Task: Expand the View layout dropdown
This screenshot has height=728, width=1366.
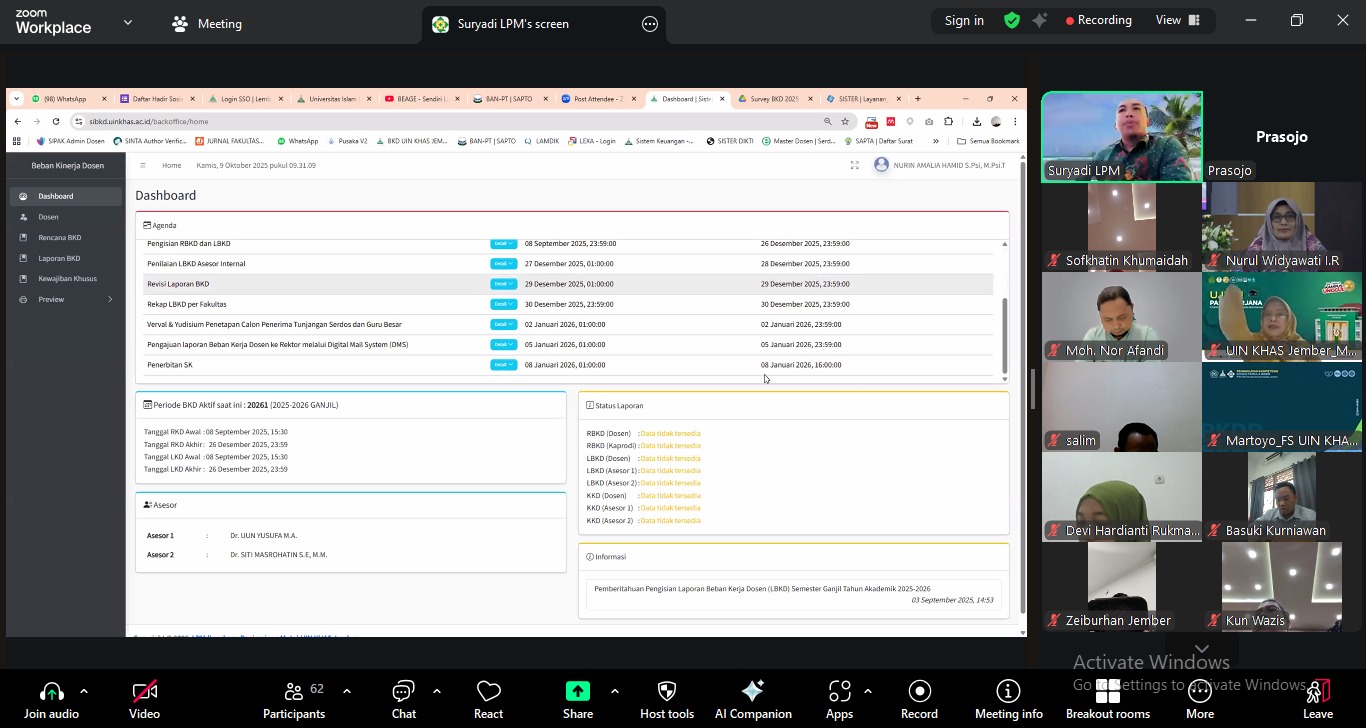Action: pos(1177,20)
